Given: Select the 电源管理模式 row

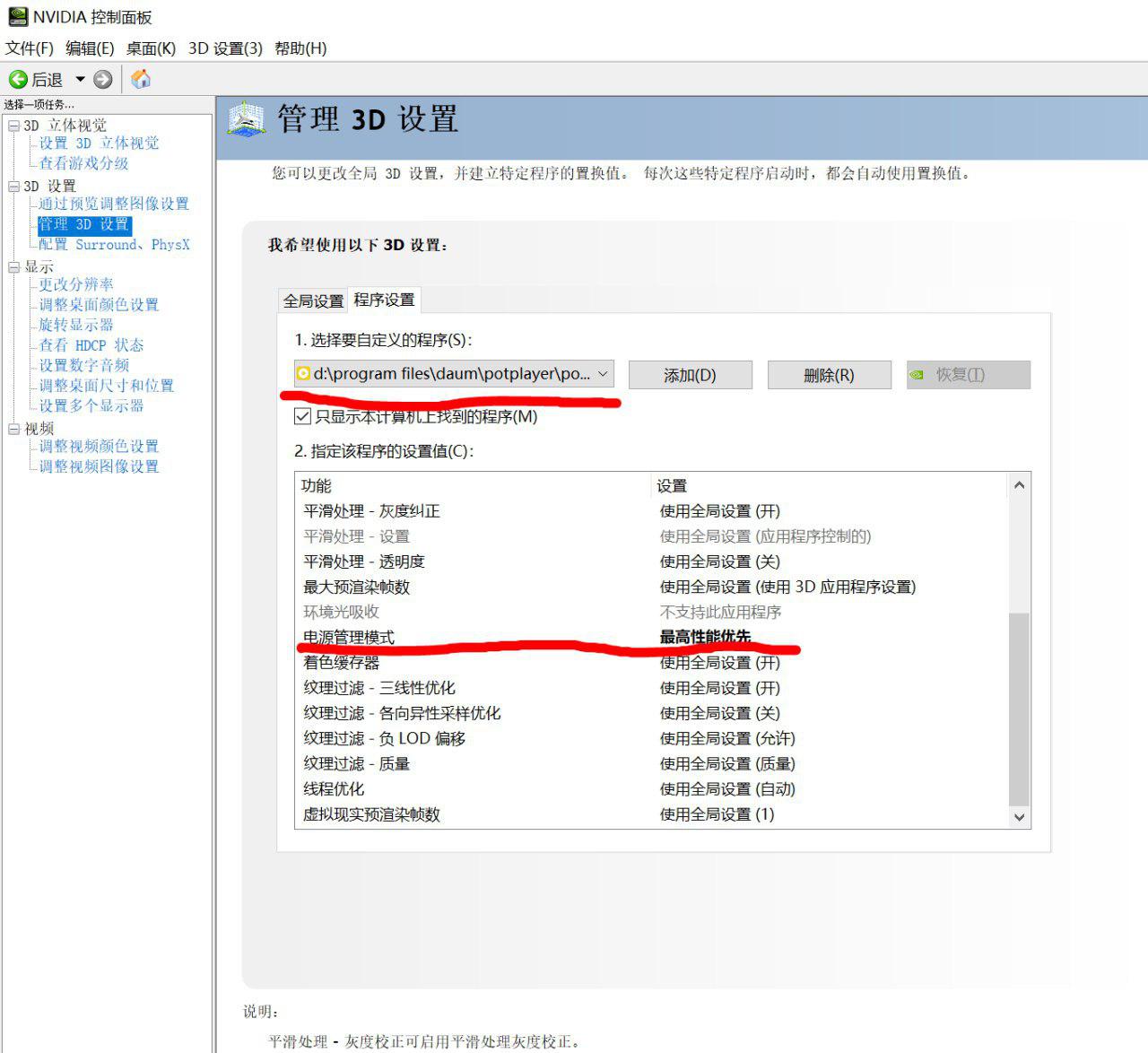Looking at the screenshot, I should [x=651, y=637].
